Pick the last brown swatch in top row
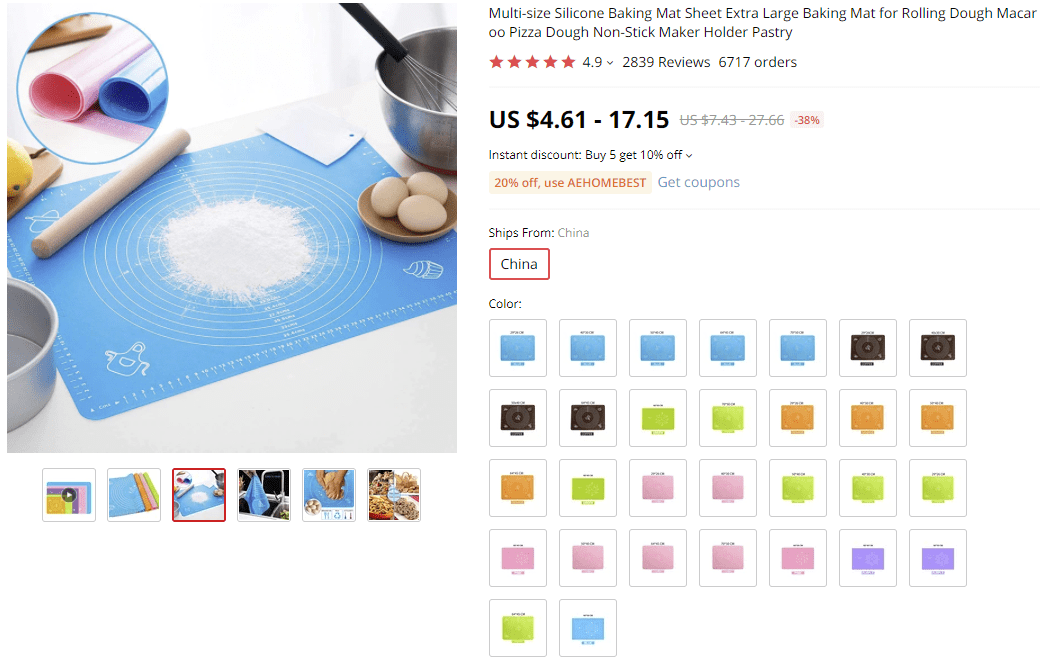This screenshot has height=668, width=1042. (x=938, y=348)
